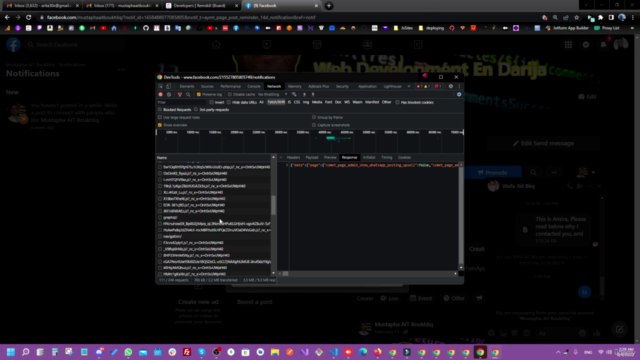Image resolution: width=640 pixels, height=360 pixels.
Task: Switch to the Console tab in DevTools
Action: coord(253,86)
